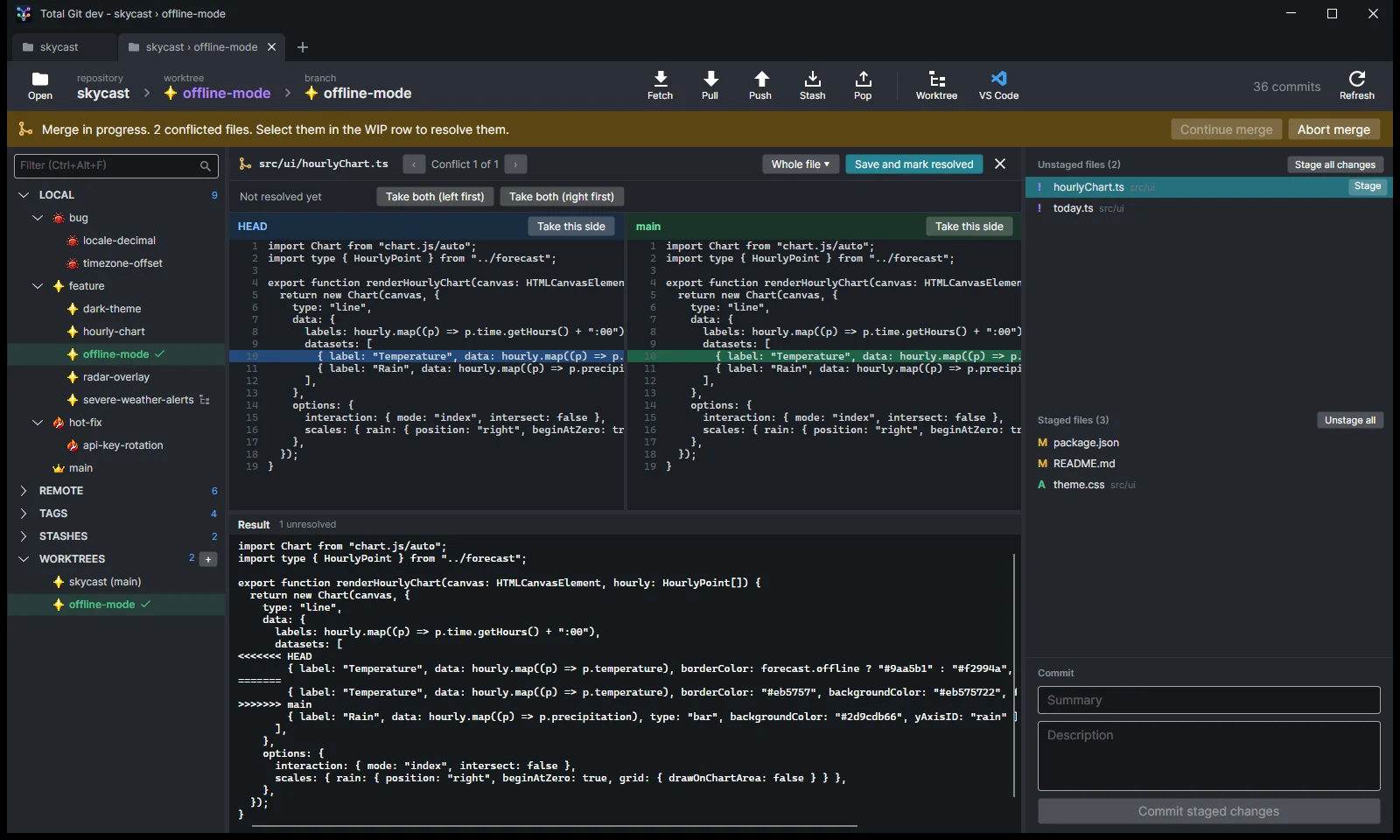Collapse the hot-fix folder
This screenshot has width=1400, height=840.
(38, 423)
